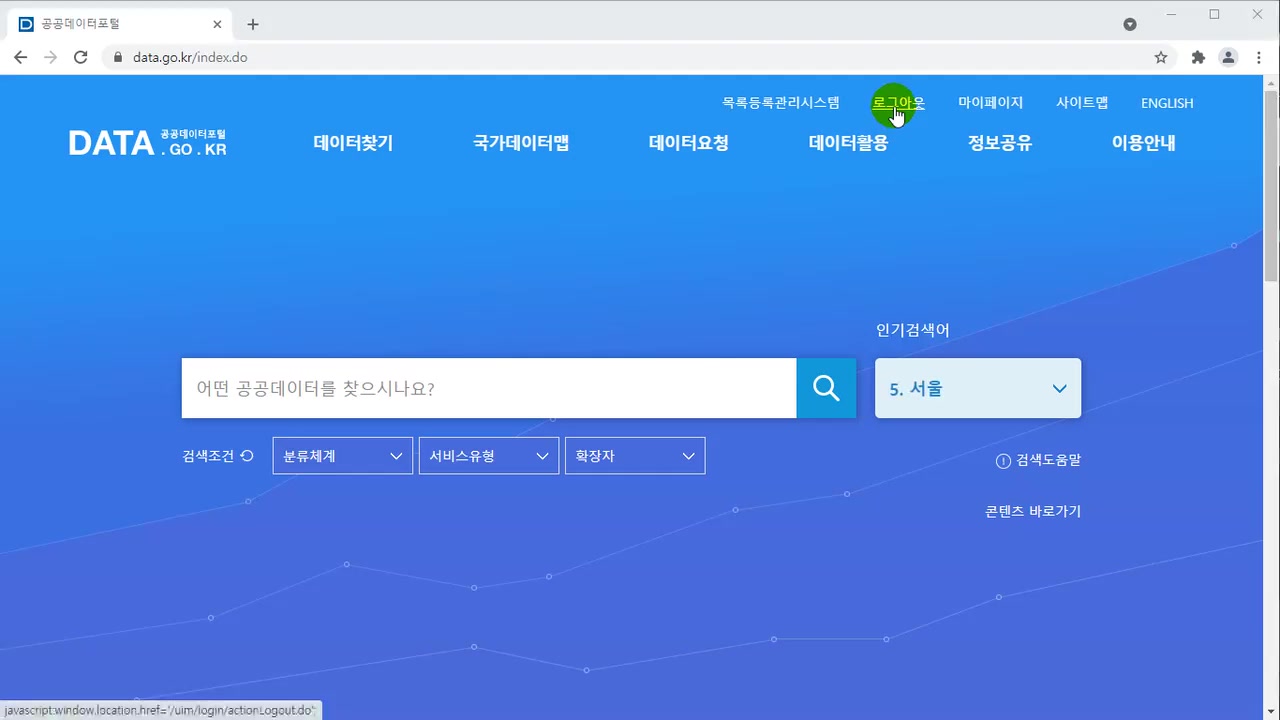This screenshot has height=720, width=1280.
Task: Switch the site to ENGLISH
Action: pos(1166,103)
